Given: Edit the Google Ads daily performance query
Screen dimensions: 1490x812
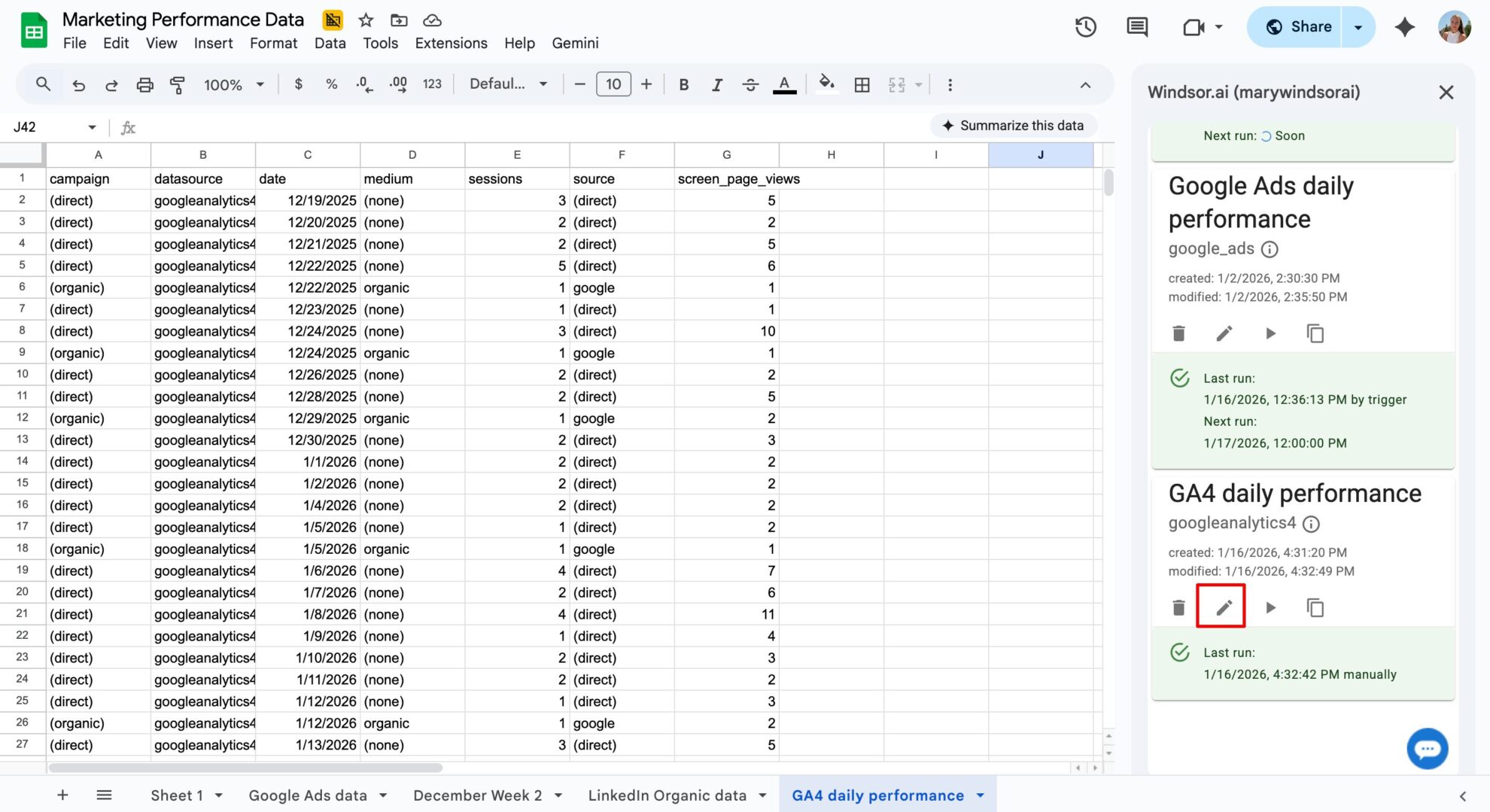Looking at the screenshot, I should pyautogui.click(x=1224, y=333).
